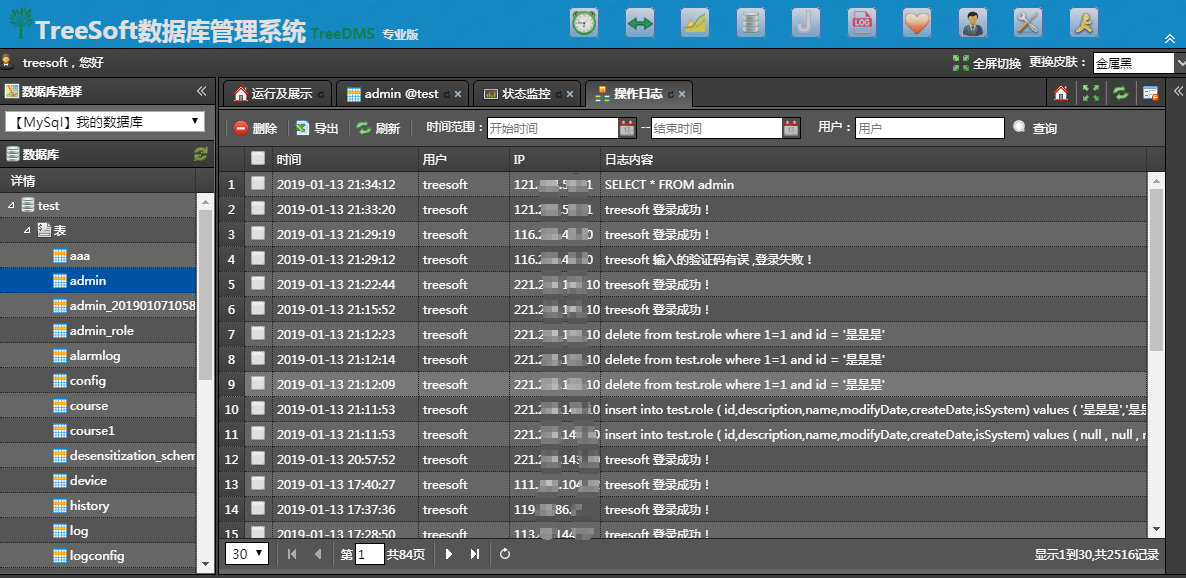Image resolution: width=1186 pixels, height=578 pixels.
Task: Click the database cylinder icon in header
Action: [750, 23]
